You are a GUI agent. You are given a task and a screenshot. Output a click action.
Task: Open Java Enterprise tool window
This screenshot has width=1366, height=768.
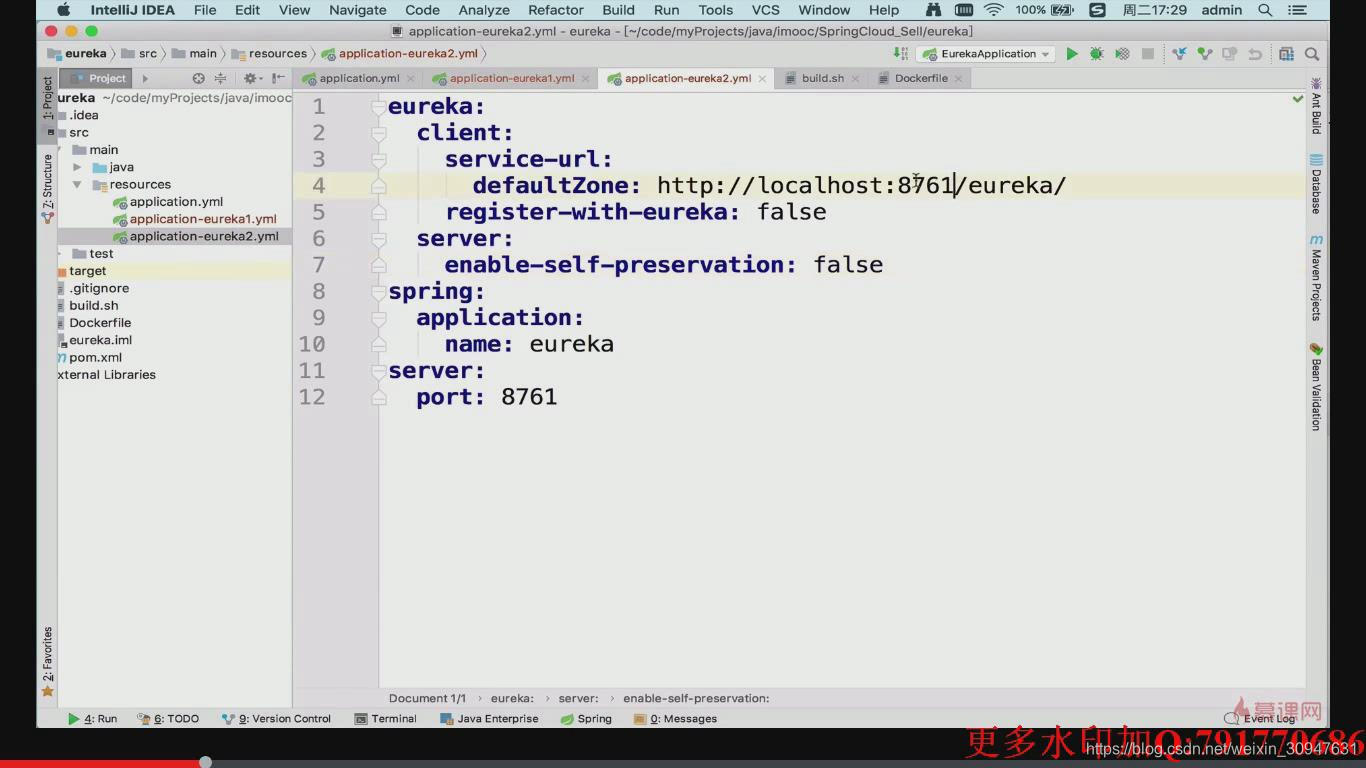pos(489,719)
